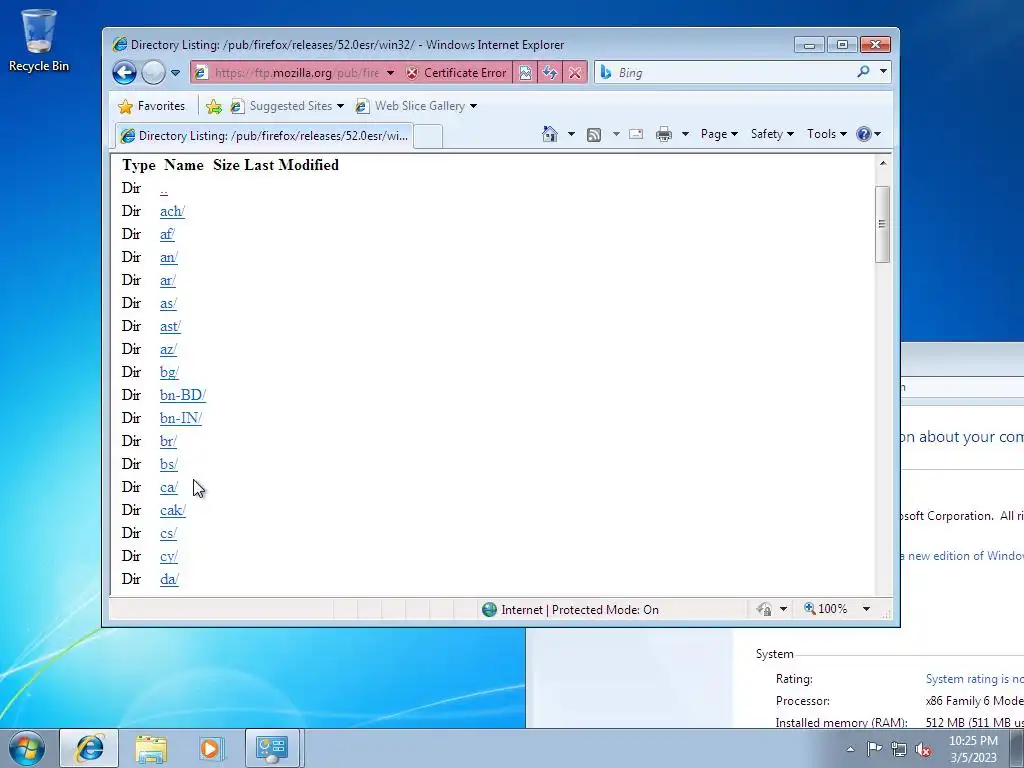Open the cy/ directory link
The image size is (1024, 768).
coord(169,556)
